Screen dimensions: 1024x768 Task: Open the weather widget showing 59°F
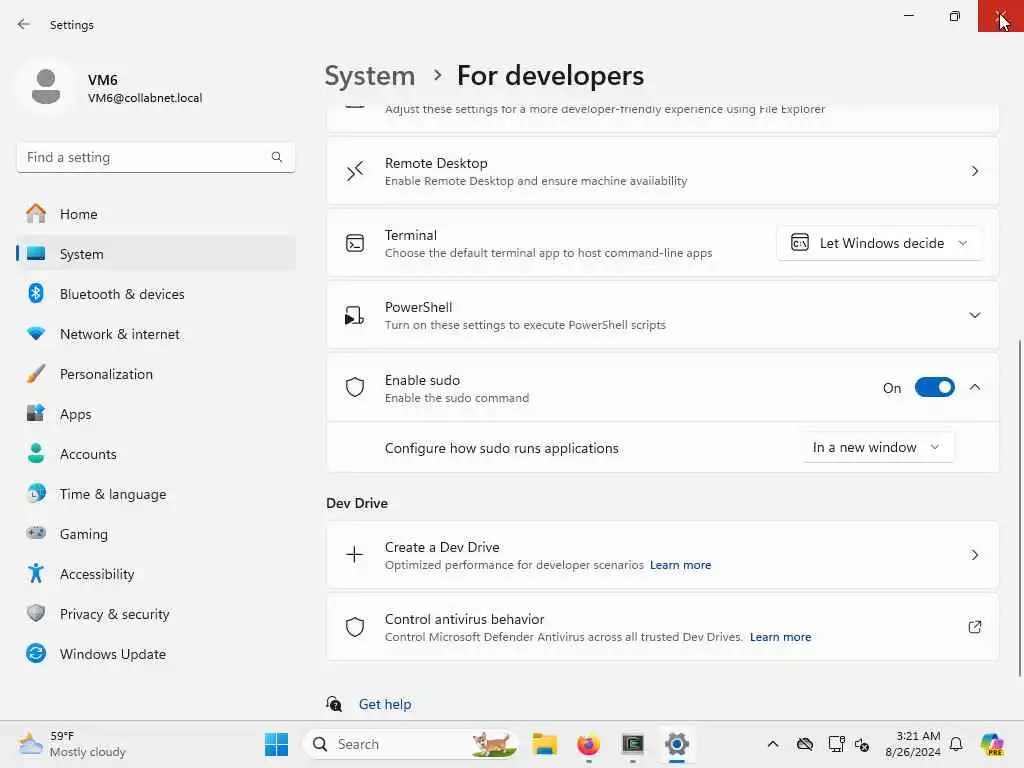(x=73, y=744)
